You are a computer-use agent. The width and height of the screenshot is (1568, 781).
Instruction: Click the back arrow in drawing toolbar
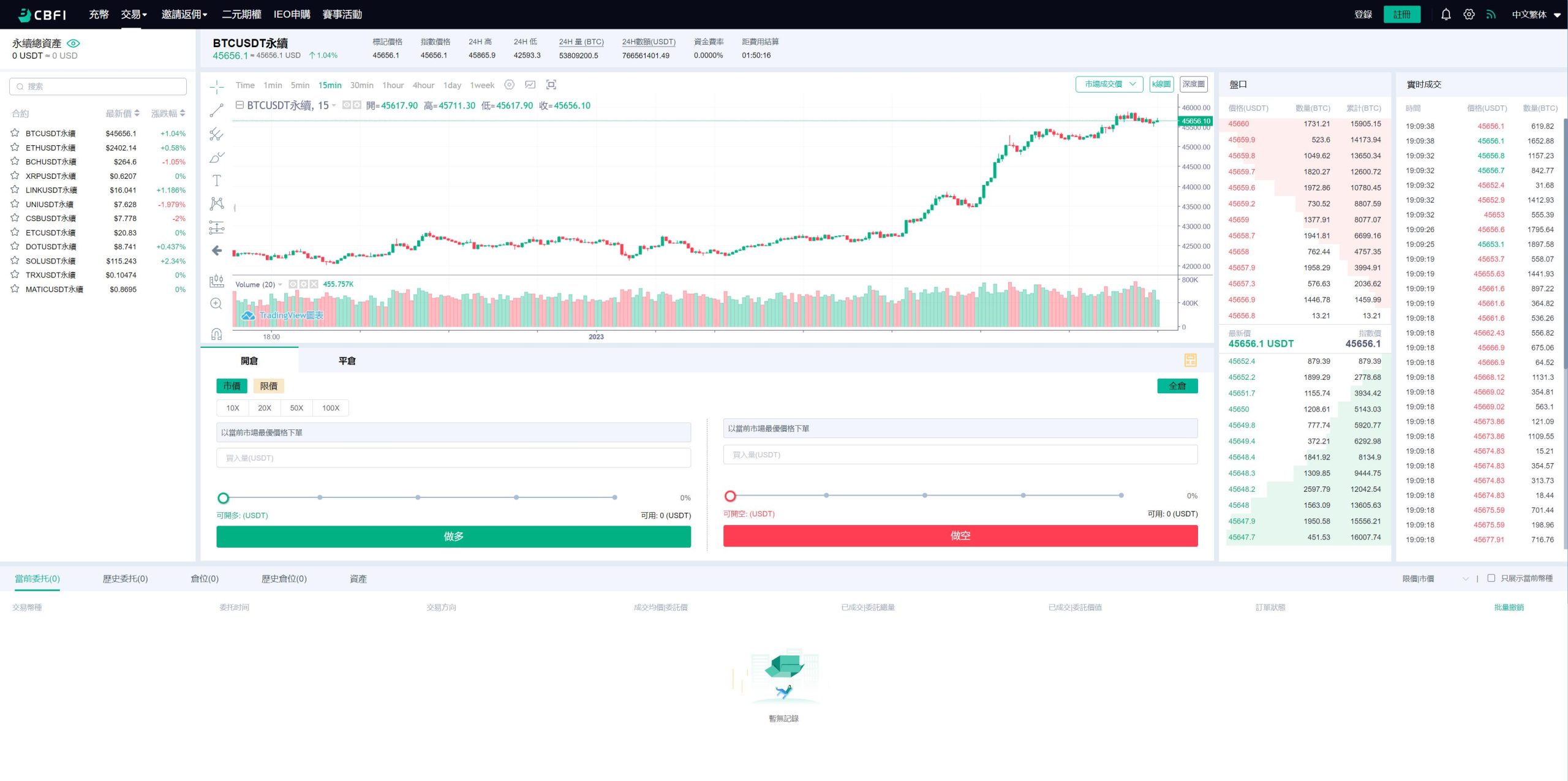[x=216, y=251]
